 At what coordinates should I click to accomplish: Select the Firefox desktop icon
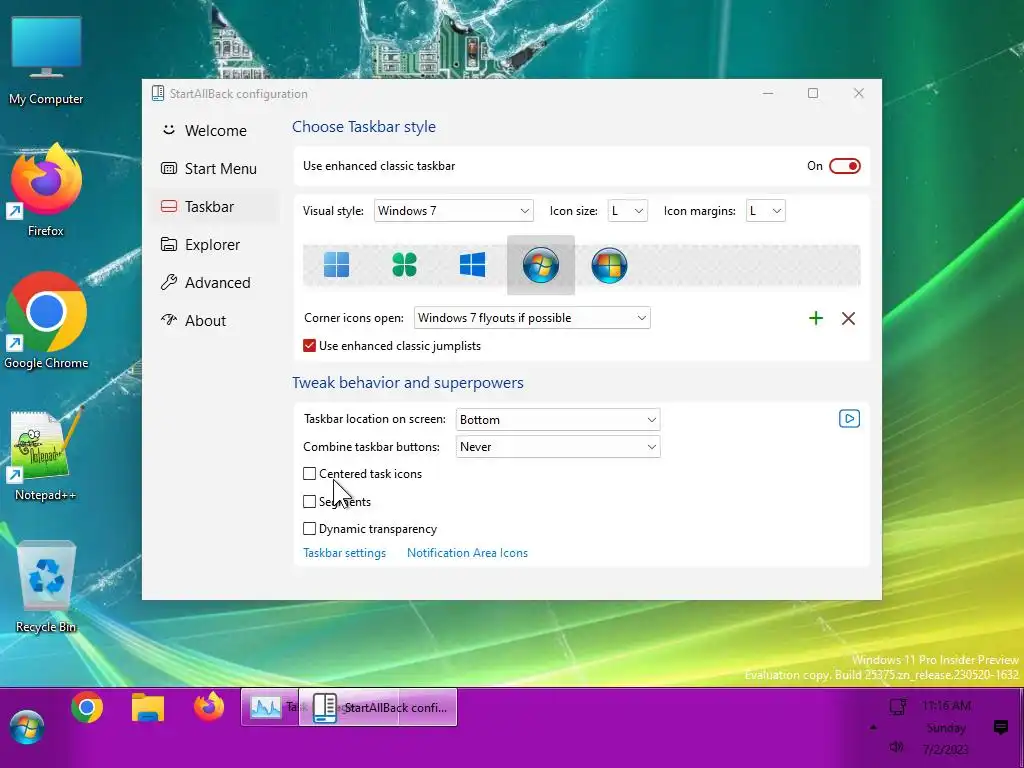[46, 190]
